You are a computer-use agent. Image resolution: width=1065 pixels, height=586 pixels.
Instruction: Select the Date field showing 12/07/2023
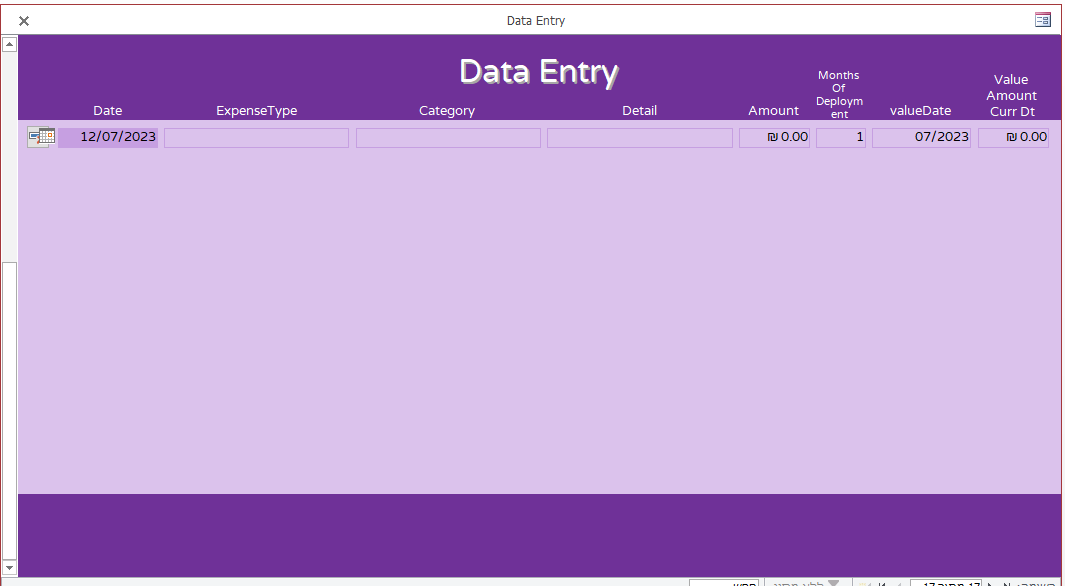click(x=108, y=137)
